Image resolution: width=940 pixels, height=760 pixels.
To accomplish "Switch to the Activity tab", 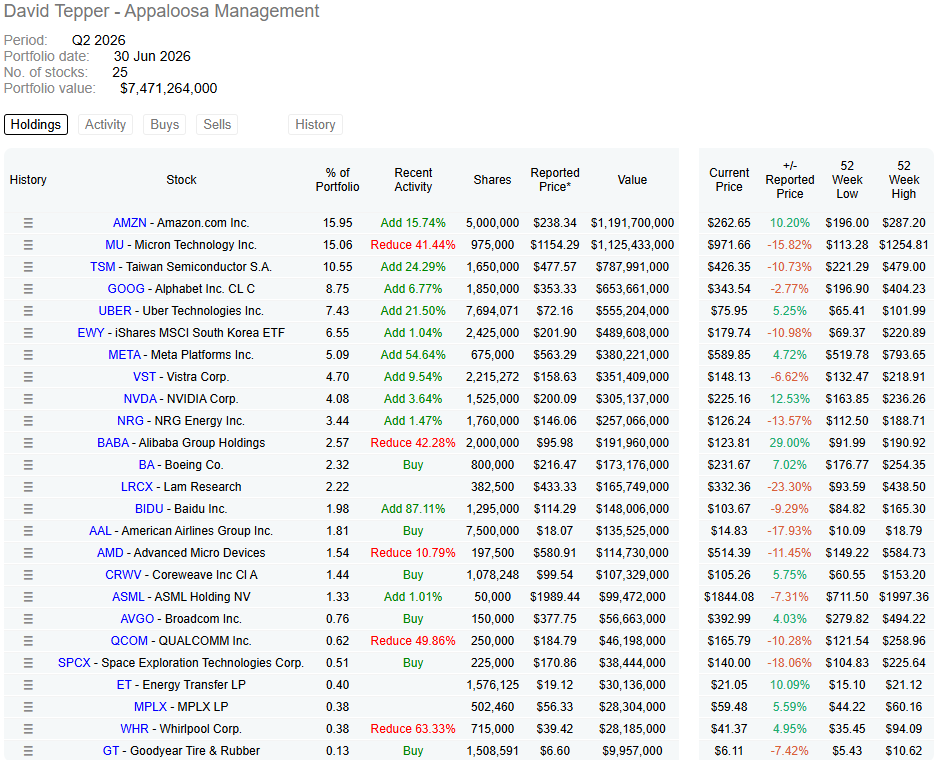I will (x=106, y=125).
